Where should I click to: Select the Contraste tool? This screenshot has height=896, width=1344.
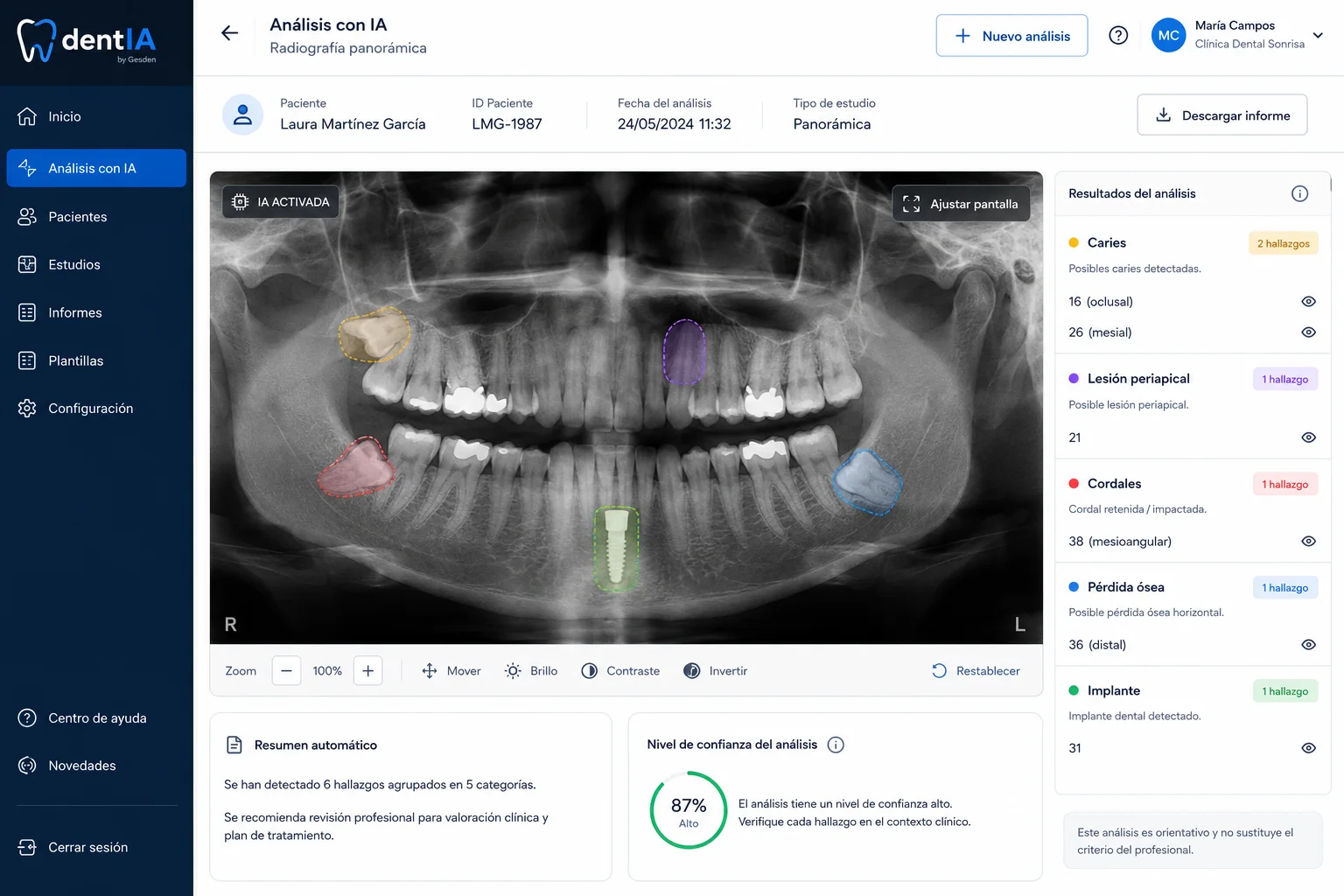(620, 671)
